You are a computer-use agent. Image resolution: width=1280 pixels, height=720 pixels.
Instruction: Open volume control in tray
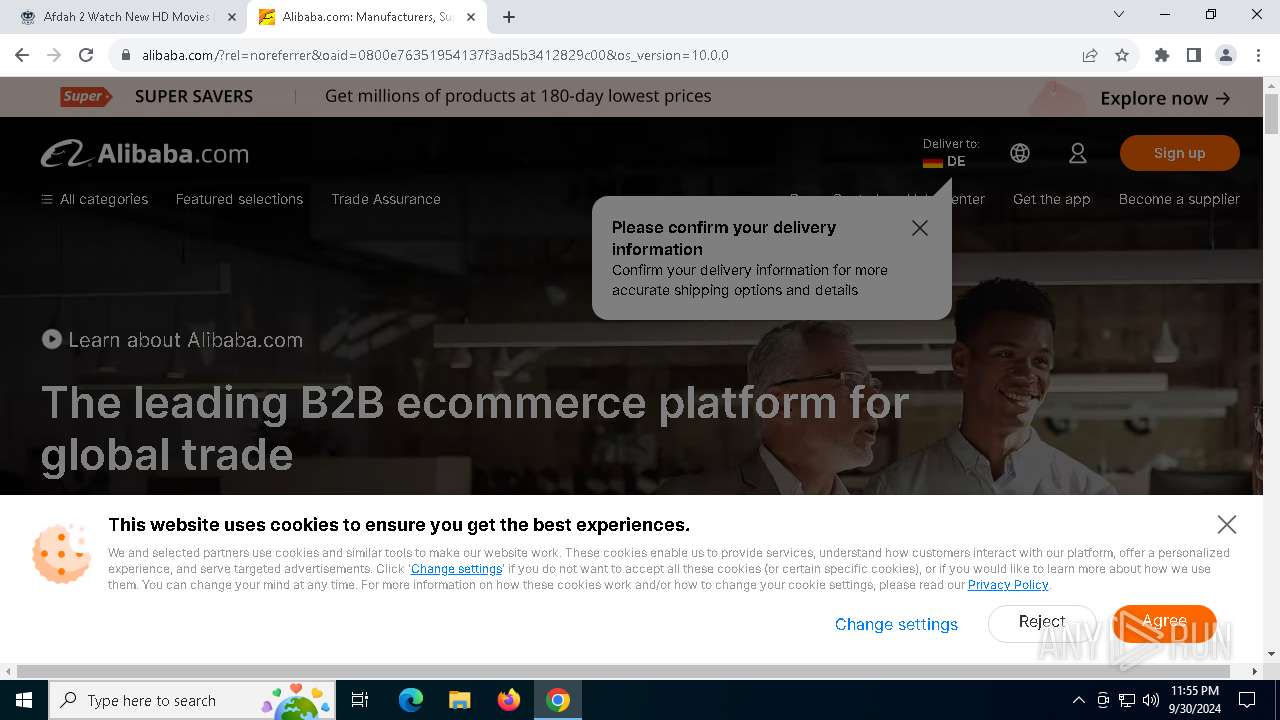(x=1151, y=700)
